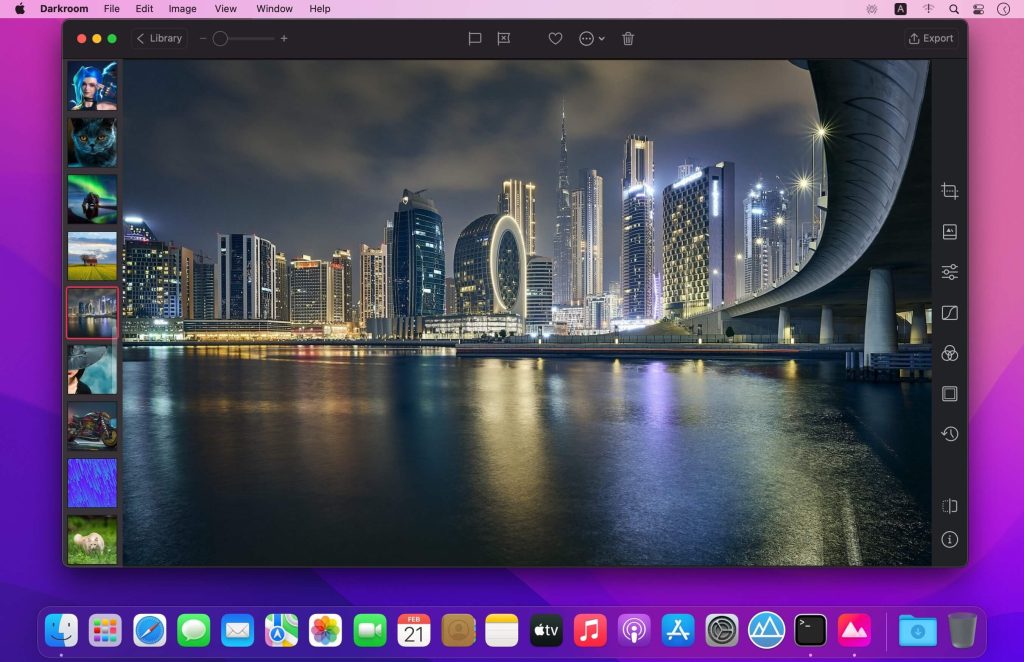1024x662 pixels.
Task: Go back to the Library
Action: [158, 38]
